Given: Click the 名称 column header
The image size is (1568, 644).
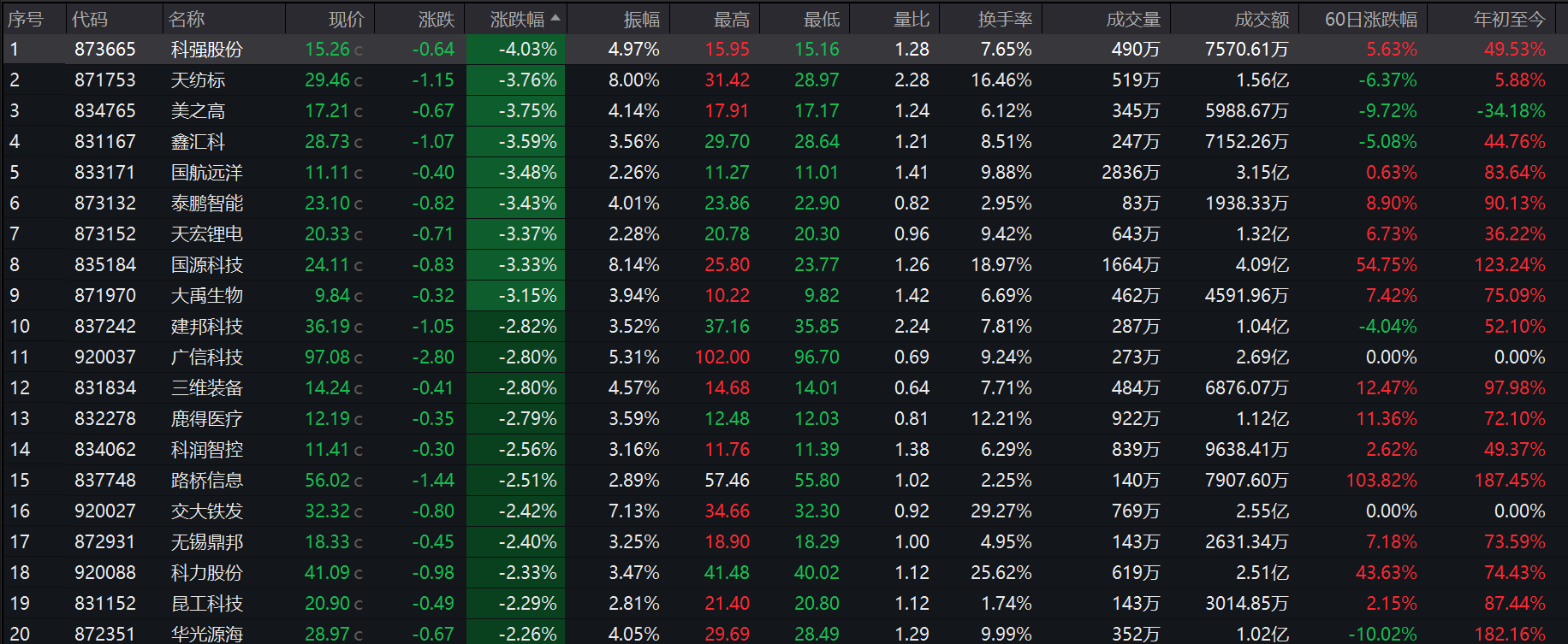Looking at the screenshot, I should 187,19.
